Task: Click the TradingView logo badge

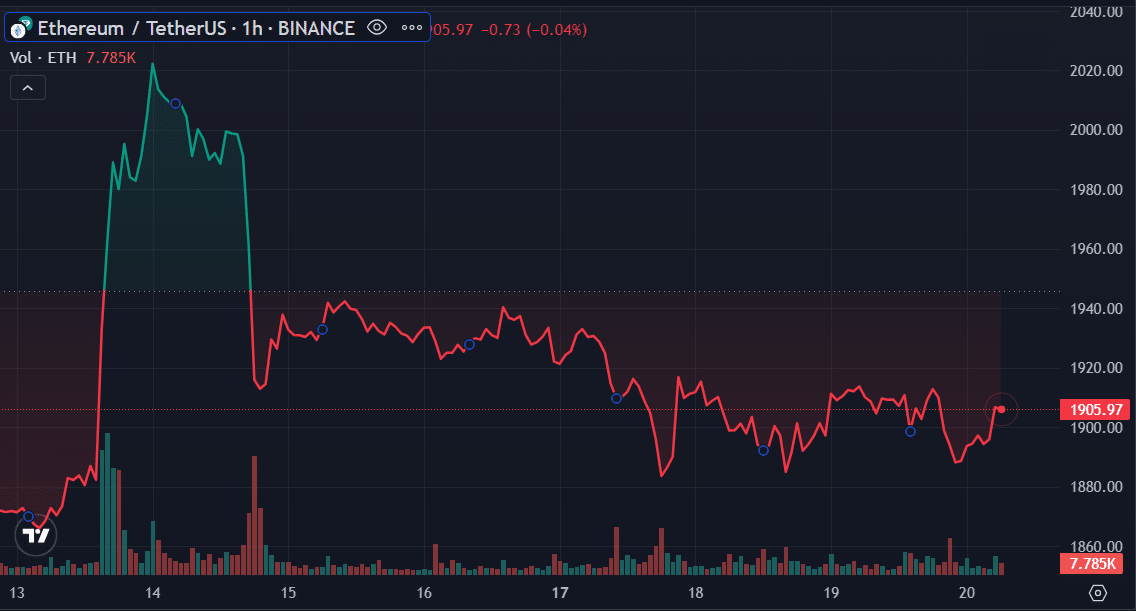Action: pyautogui.click(x=36, y=535)
